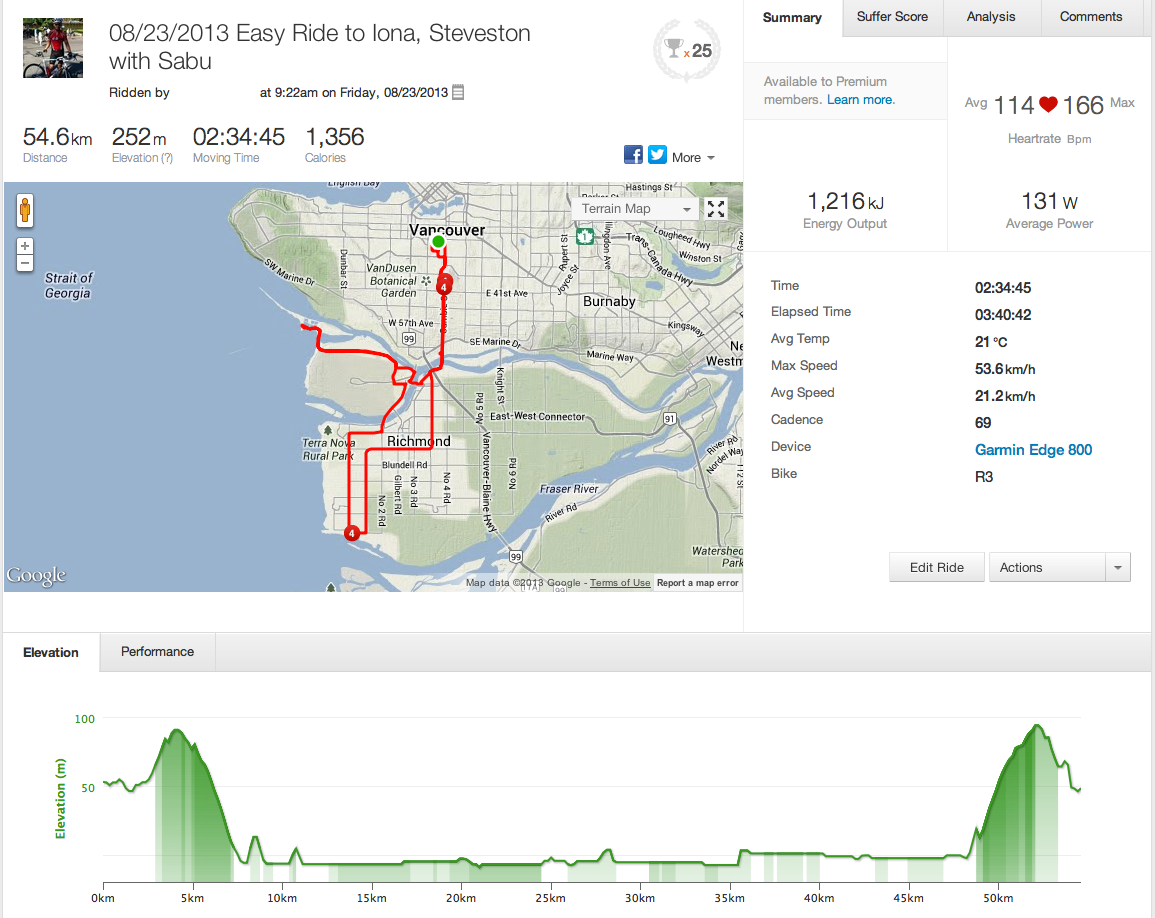Open the ride date calendar icon
1155x918 pixels.
pyautogui.click(x=458, y=93)
